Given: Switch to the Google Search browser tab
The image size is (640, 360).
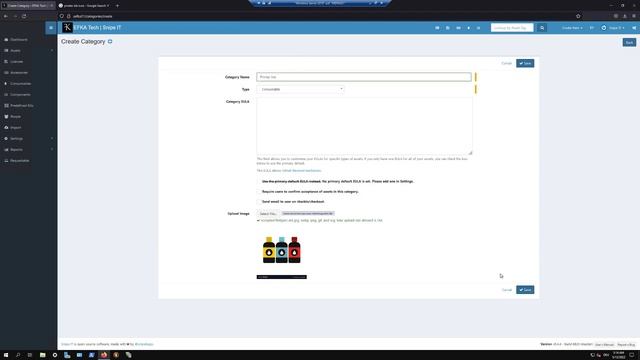Looking at the screenshot, I should click(84, 6).
